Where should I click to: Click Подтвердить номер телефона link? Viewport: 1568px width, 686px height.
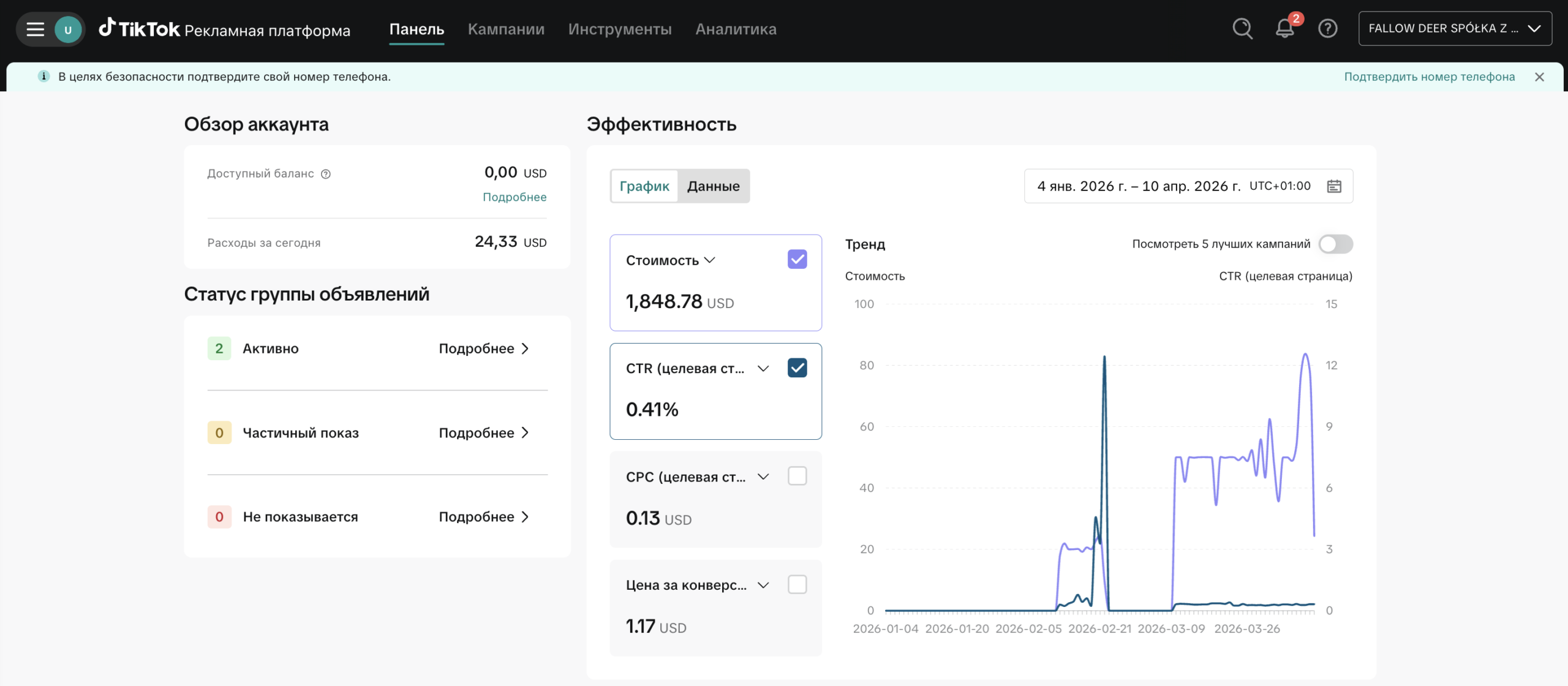coord(1429,77)
